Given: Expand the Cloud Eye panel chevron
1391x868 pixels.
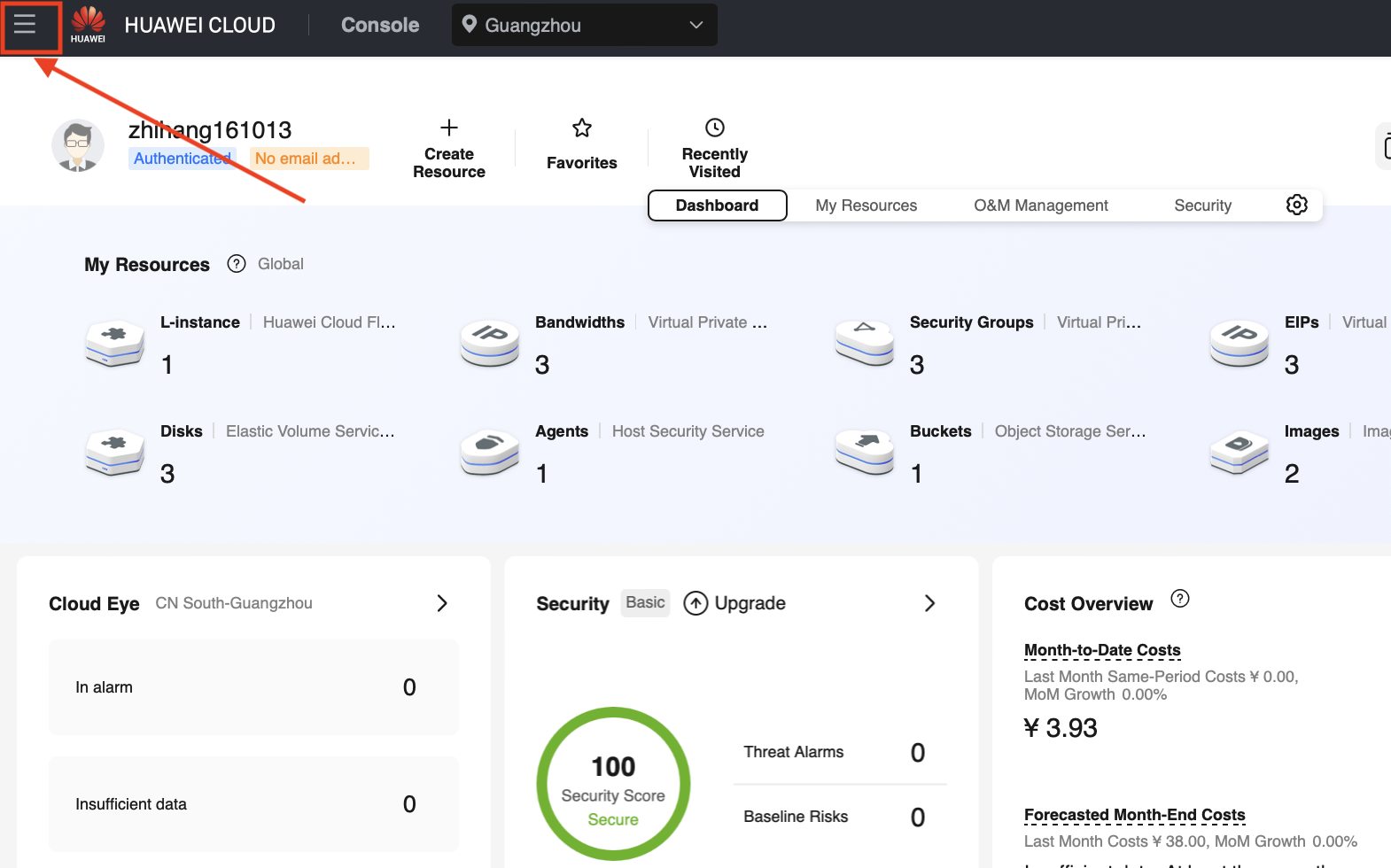Looking at the screenshot, I should point(442,603).
